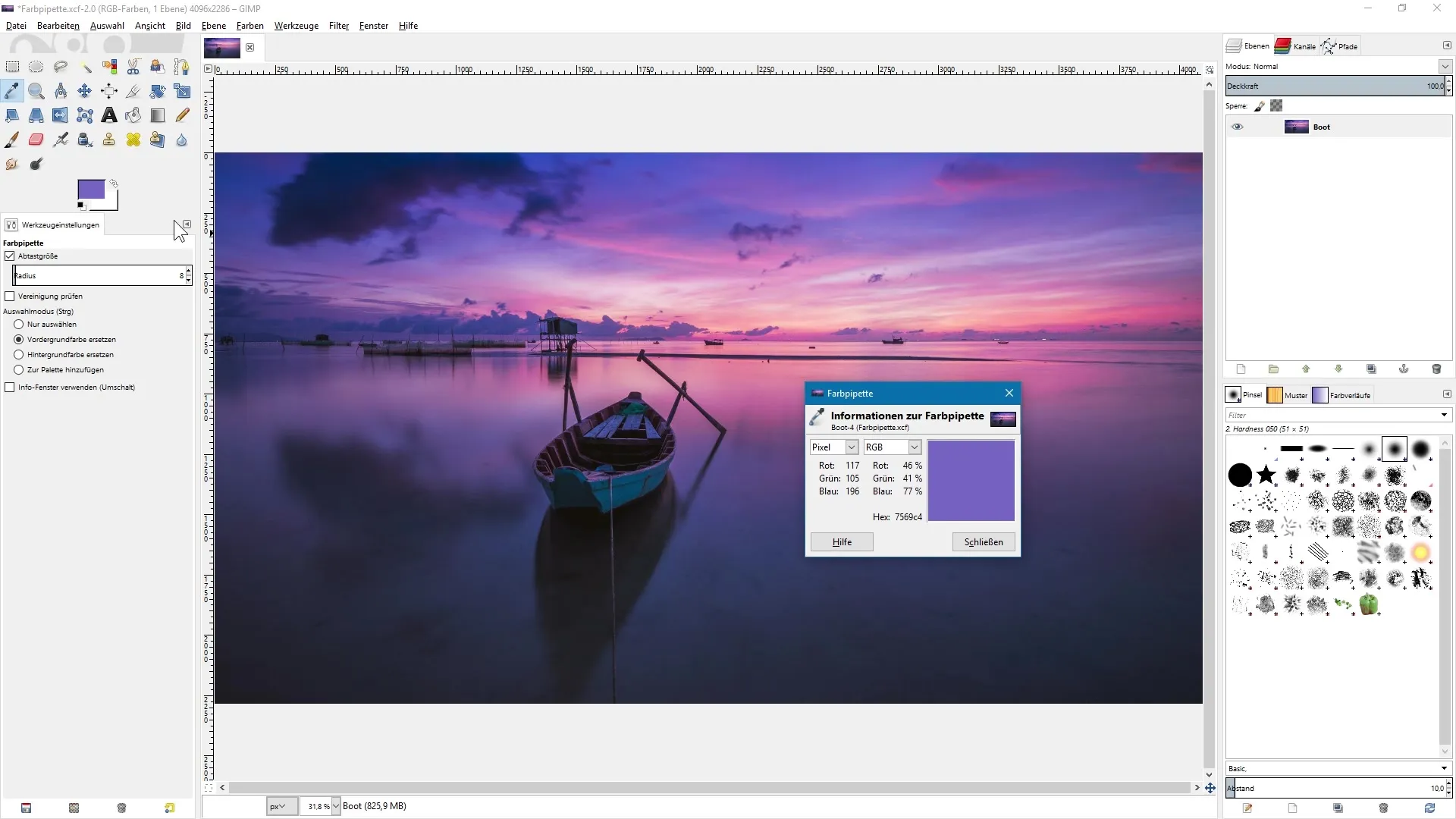The height and width of the screenshot is (819, 1456).
Task: Select the Move tool
Action: [85, 91]
